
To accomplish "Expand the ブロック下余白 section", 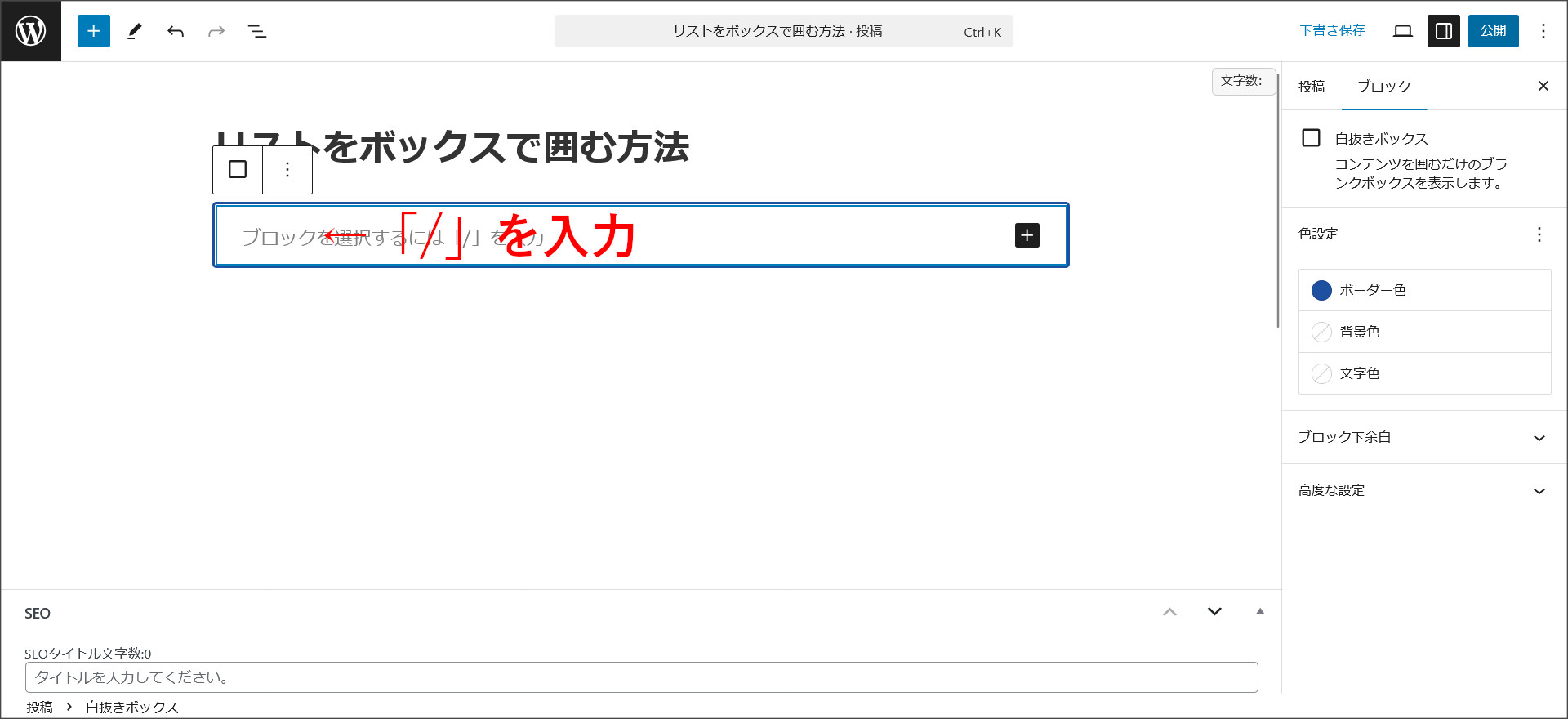I will [x=1424, y=437].
